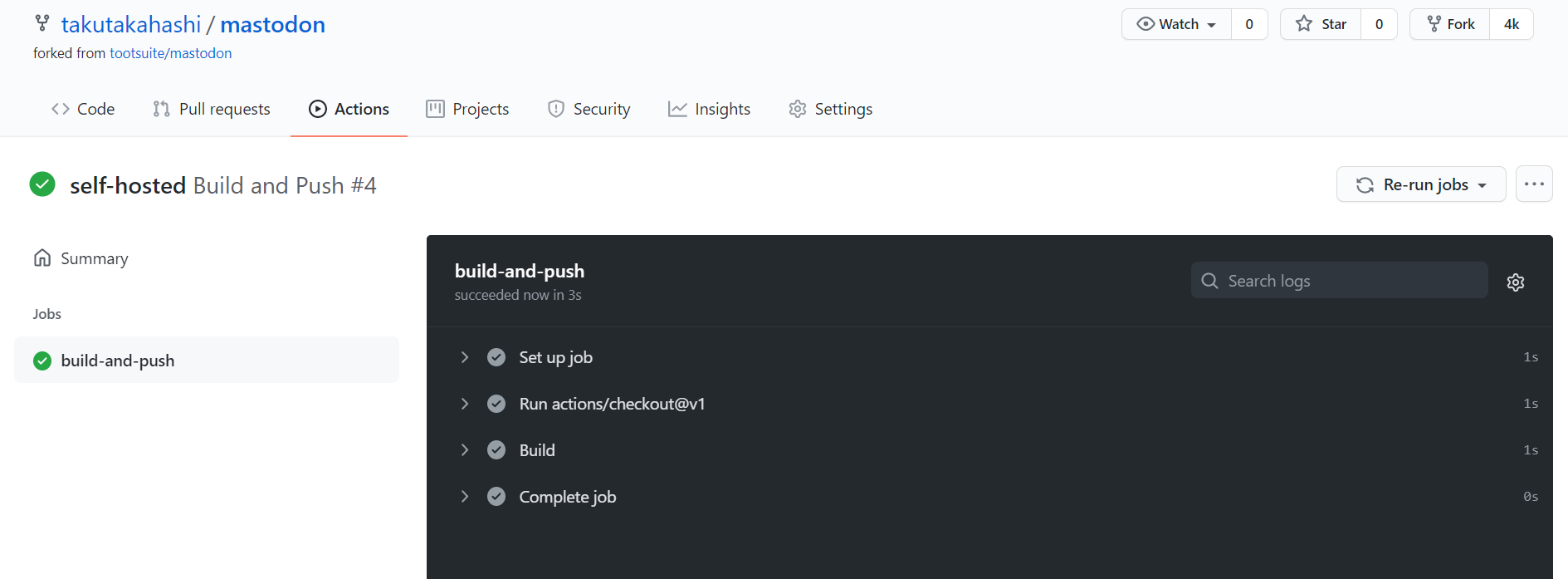Click the Build step check icon
The height and width of the screenshot is (579, 1568).
tap(496, 450)
